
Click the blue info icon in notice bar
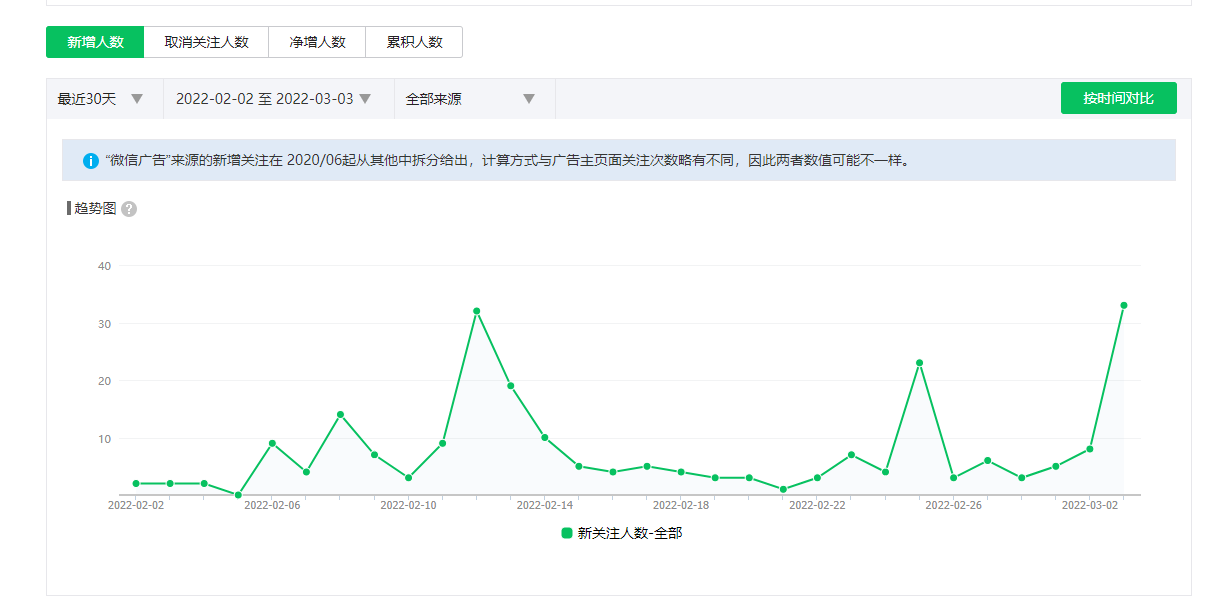pos(90,160)
